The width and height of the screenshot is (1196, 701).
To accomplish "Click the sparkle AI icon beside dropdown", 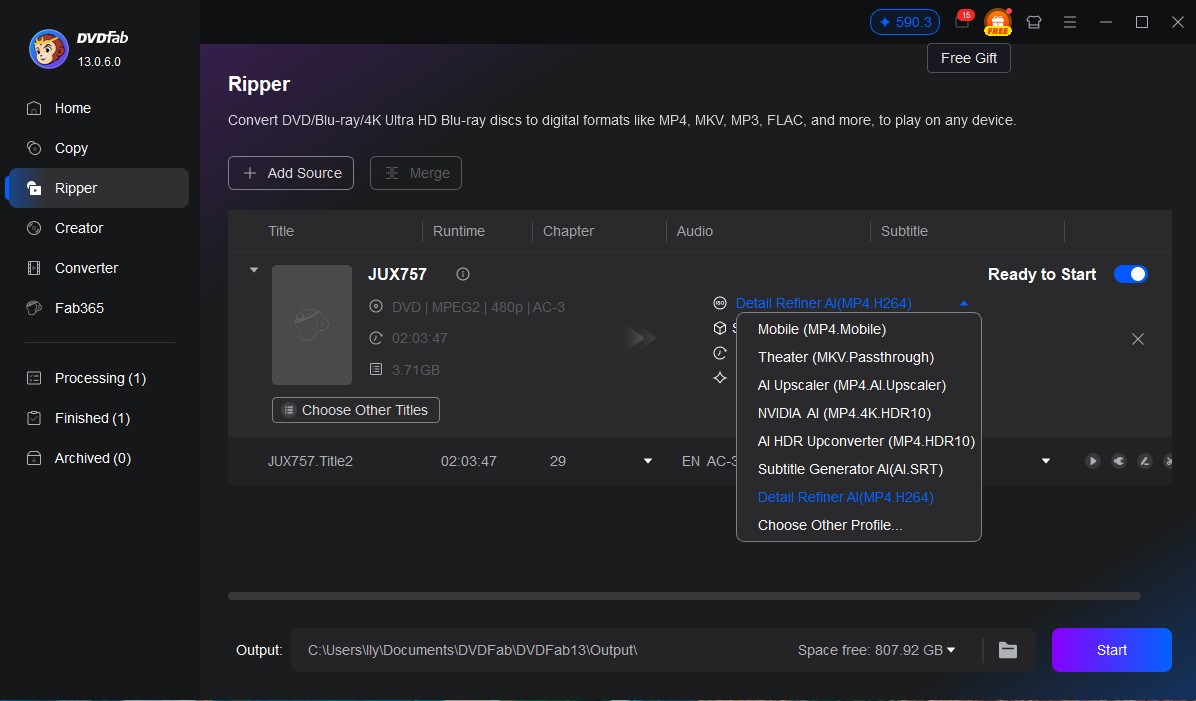I will [x=719, y=378].
